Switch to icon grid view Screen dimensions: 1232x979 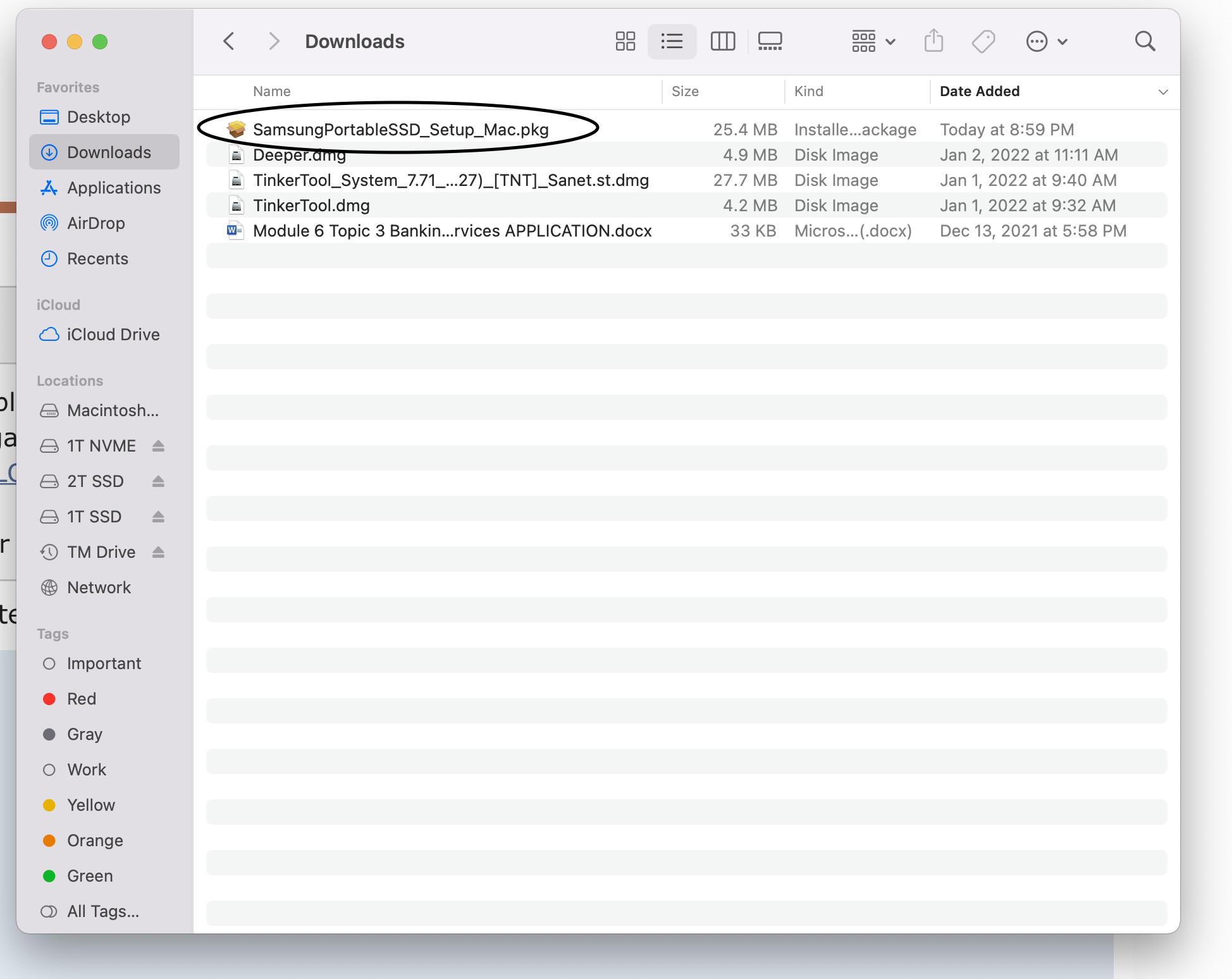(625, 42)
